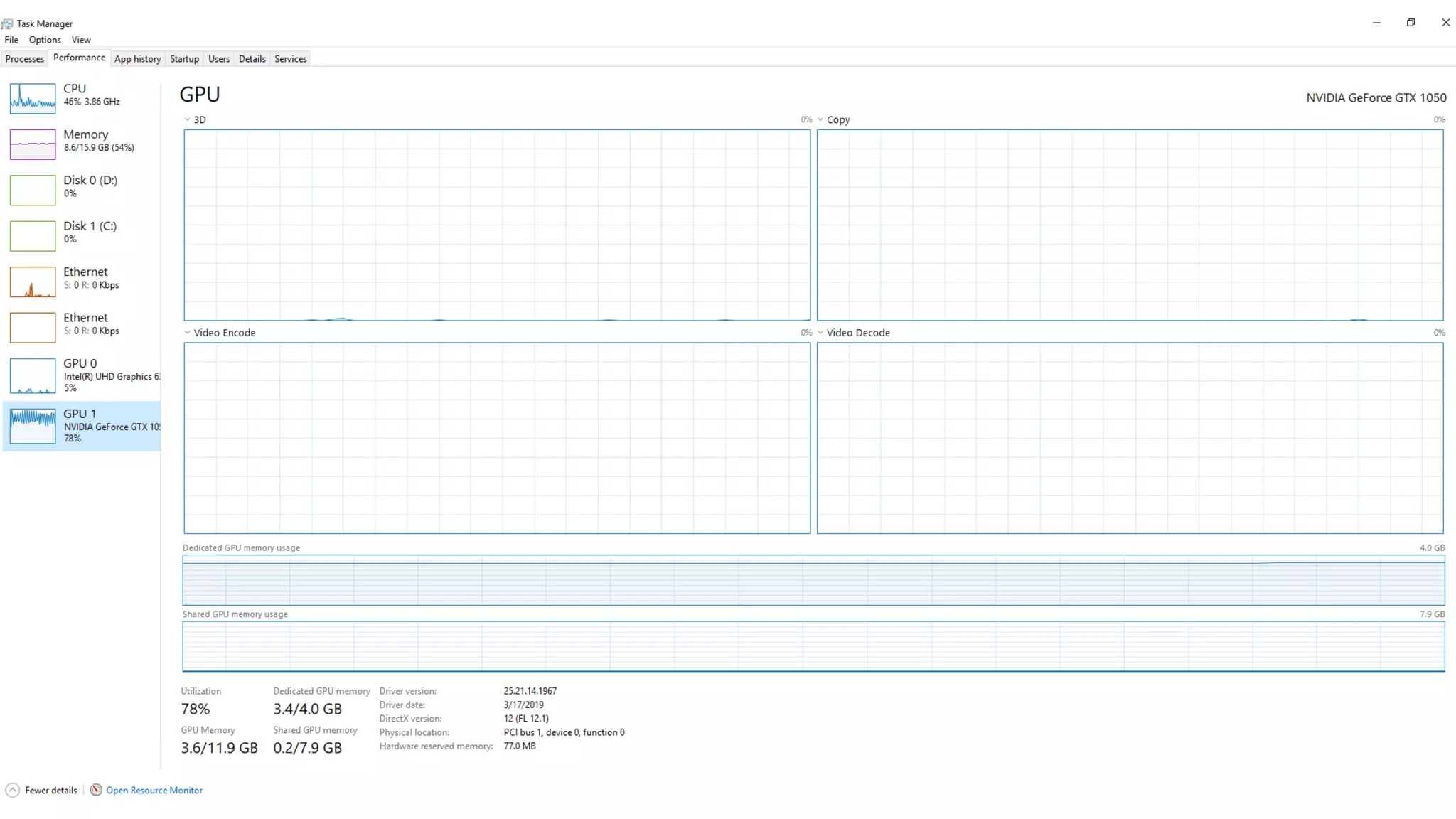This screenshot has height=819, width=1456.
Task: Click the Memory usage thumbnail graph
Action: pyautogui.click(x=33, y=144)
